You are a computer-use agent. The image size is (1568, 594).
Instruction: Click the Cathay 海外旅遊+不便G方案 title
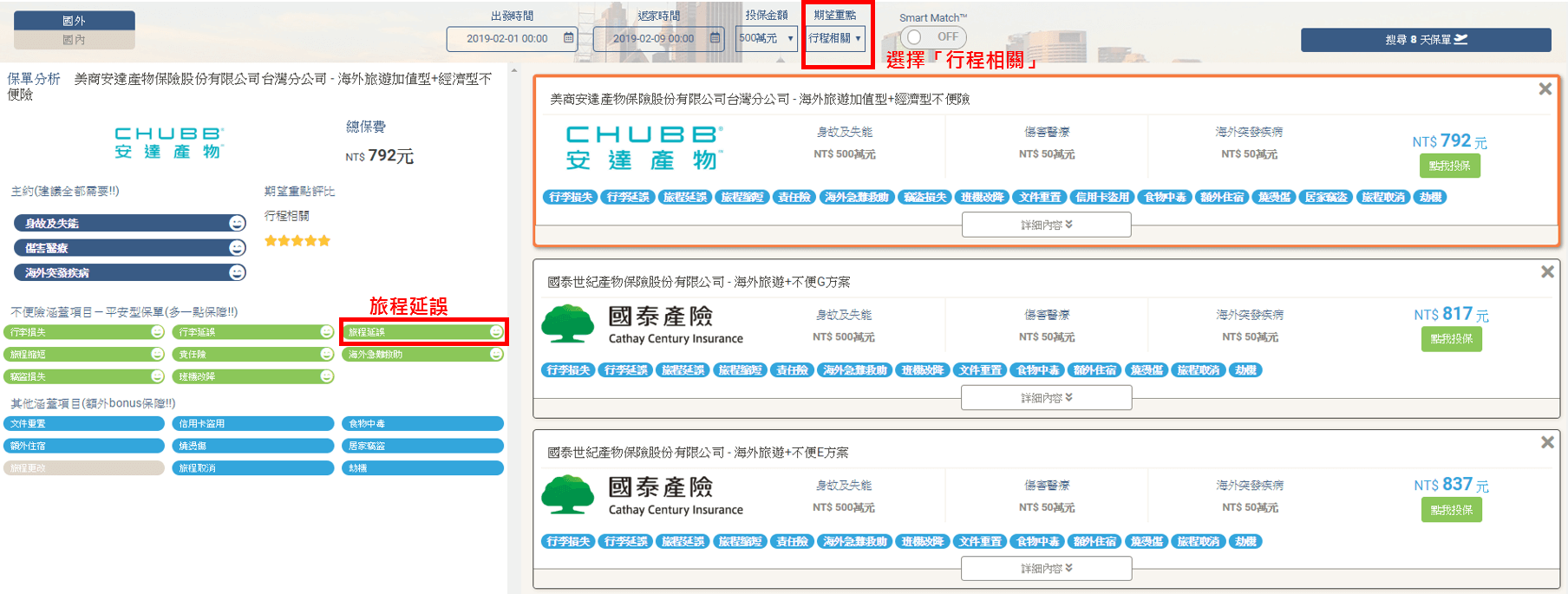pos(699,282)
